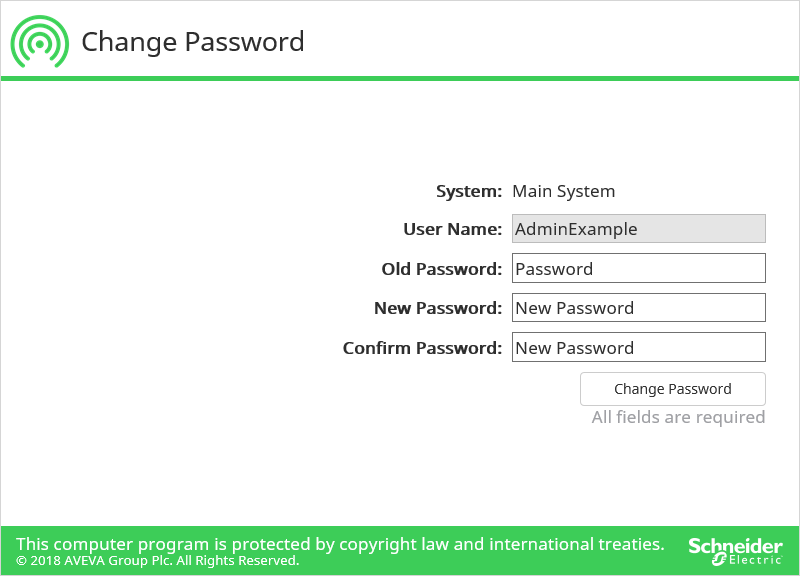Click the green divider line under the header
The height and width of the screenshot is (576, 800).
point(400,78)
